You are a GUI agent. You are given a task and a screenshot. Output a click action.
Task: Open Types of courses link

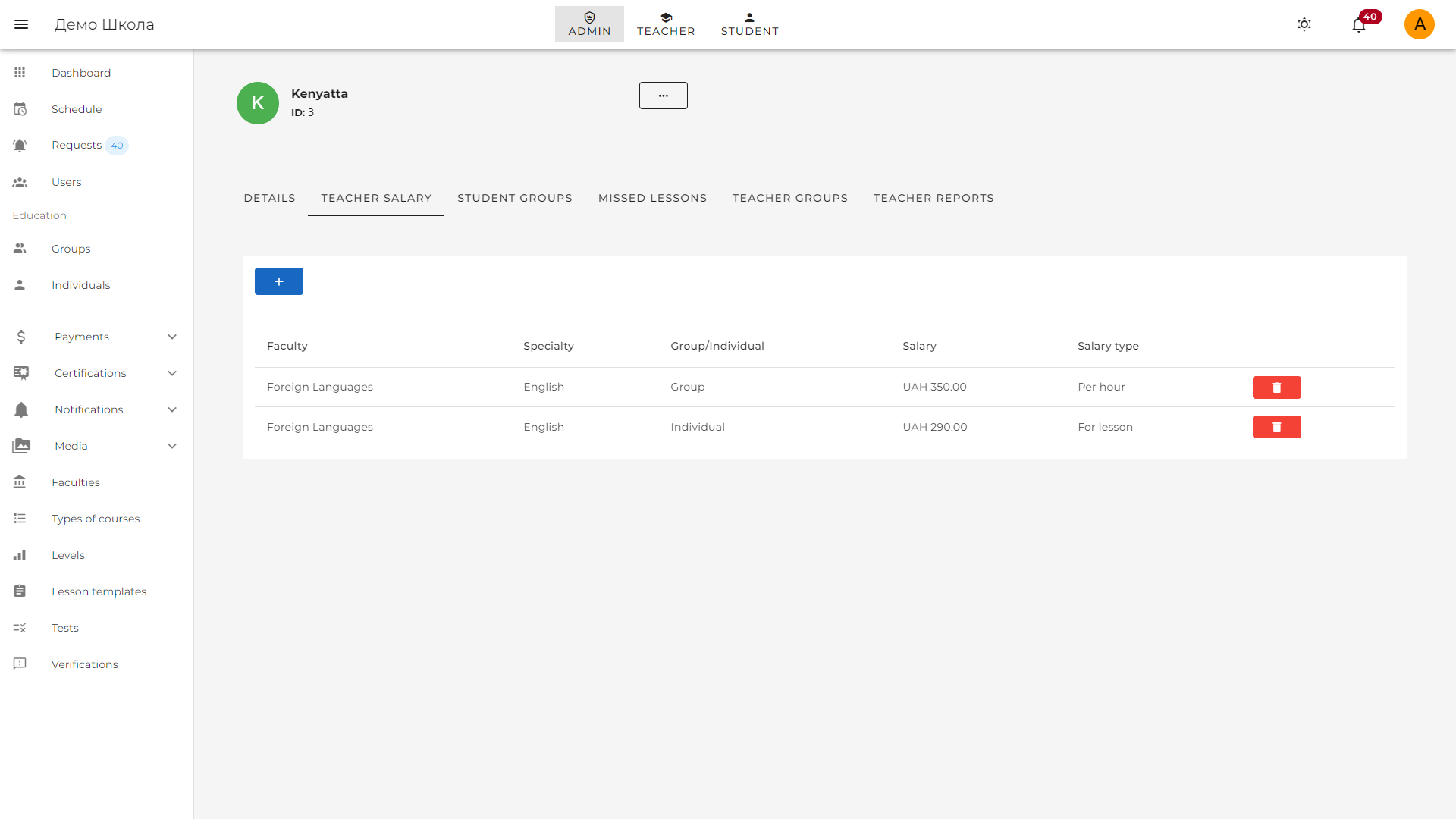[96, 519]
